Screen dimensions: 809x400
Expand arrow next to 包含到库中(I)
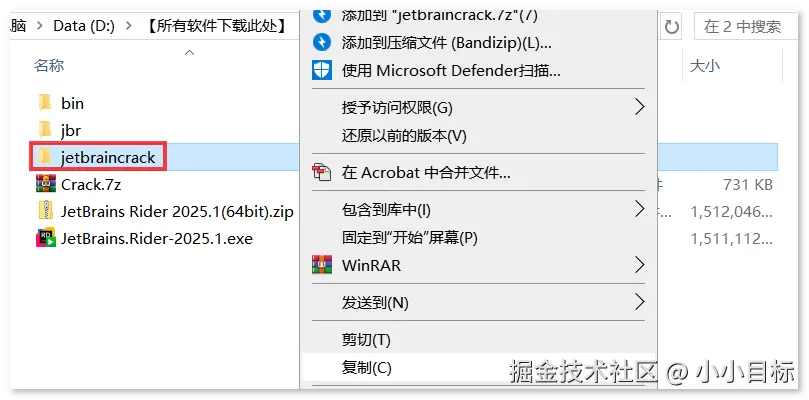639,210
